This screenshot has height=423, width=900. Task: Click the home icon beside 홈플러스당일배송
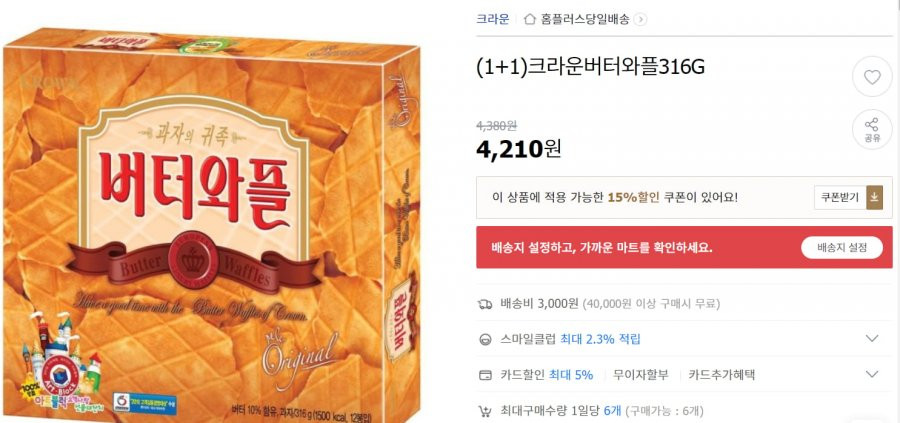530,19
